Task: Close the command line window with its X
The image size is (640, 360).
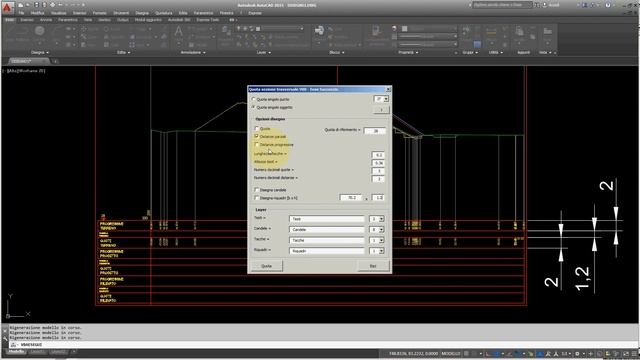Action: pos(5,331)
